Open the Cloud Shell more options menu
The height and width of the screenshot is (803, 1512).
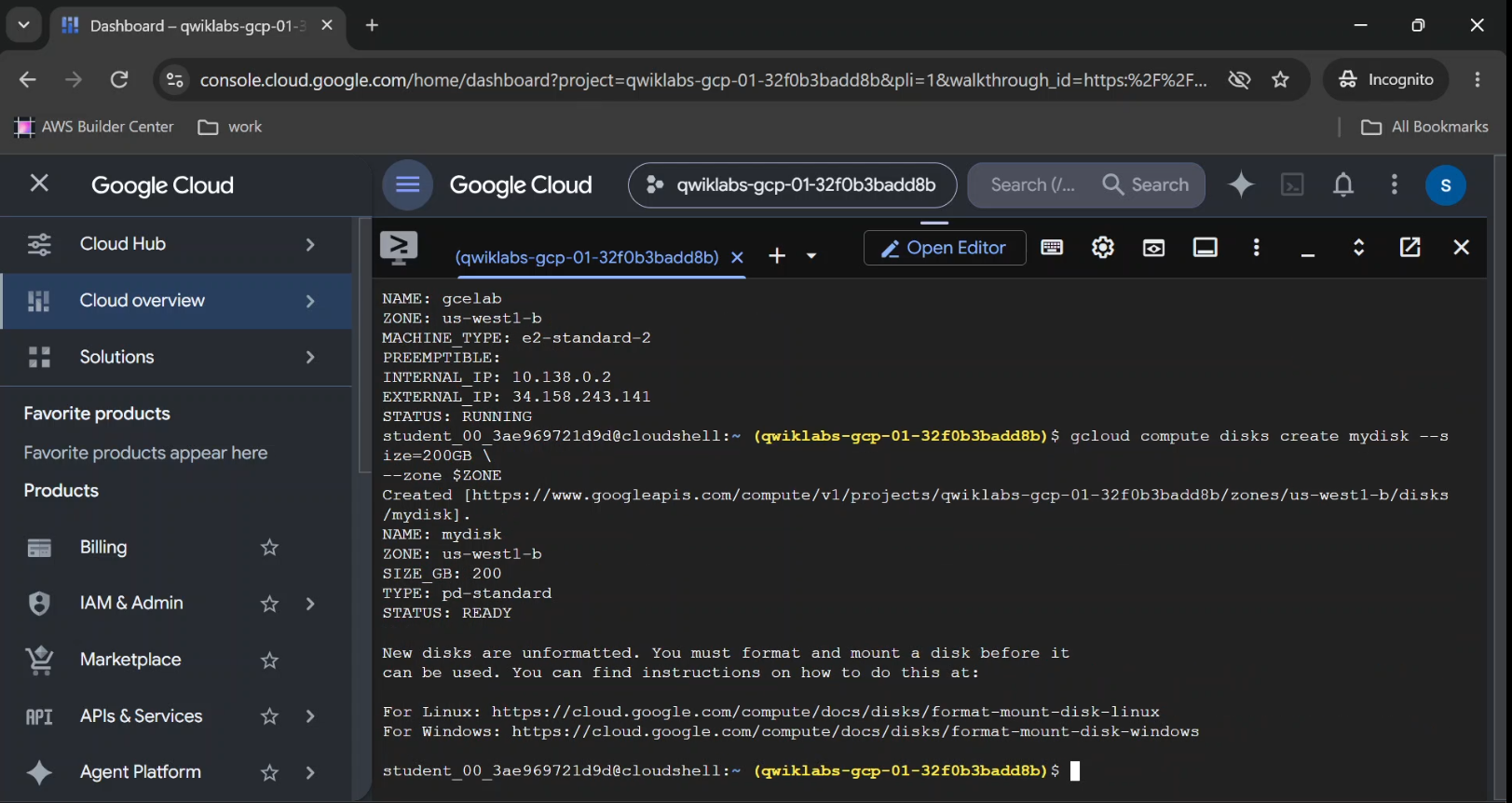click(1257, 247)
